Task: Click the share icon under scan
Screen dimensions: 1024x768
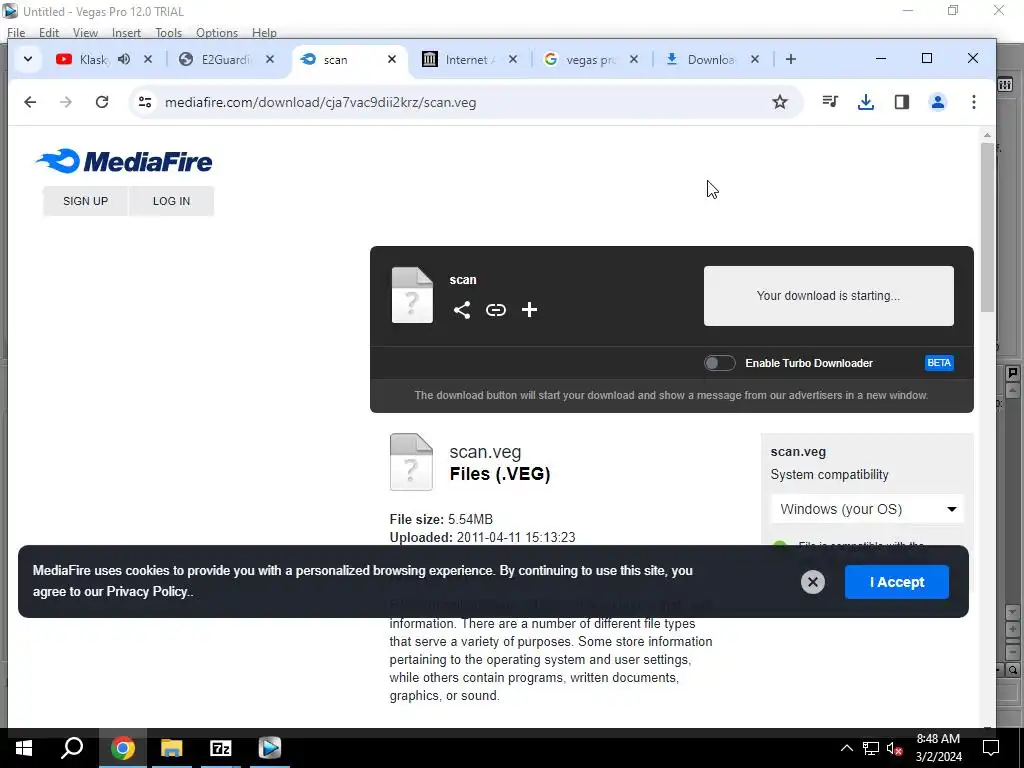Action: (462, 310)
